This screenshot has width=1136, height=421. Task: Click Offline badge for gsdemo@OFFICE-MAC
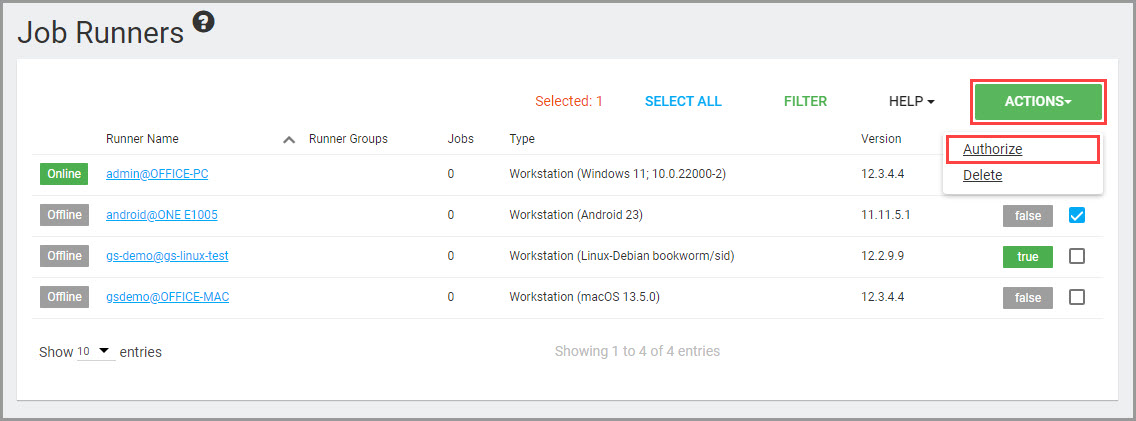[x=64, y=297]
